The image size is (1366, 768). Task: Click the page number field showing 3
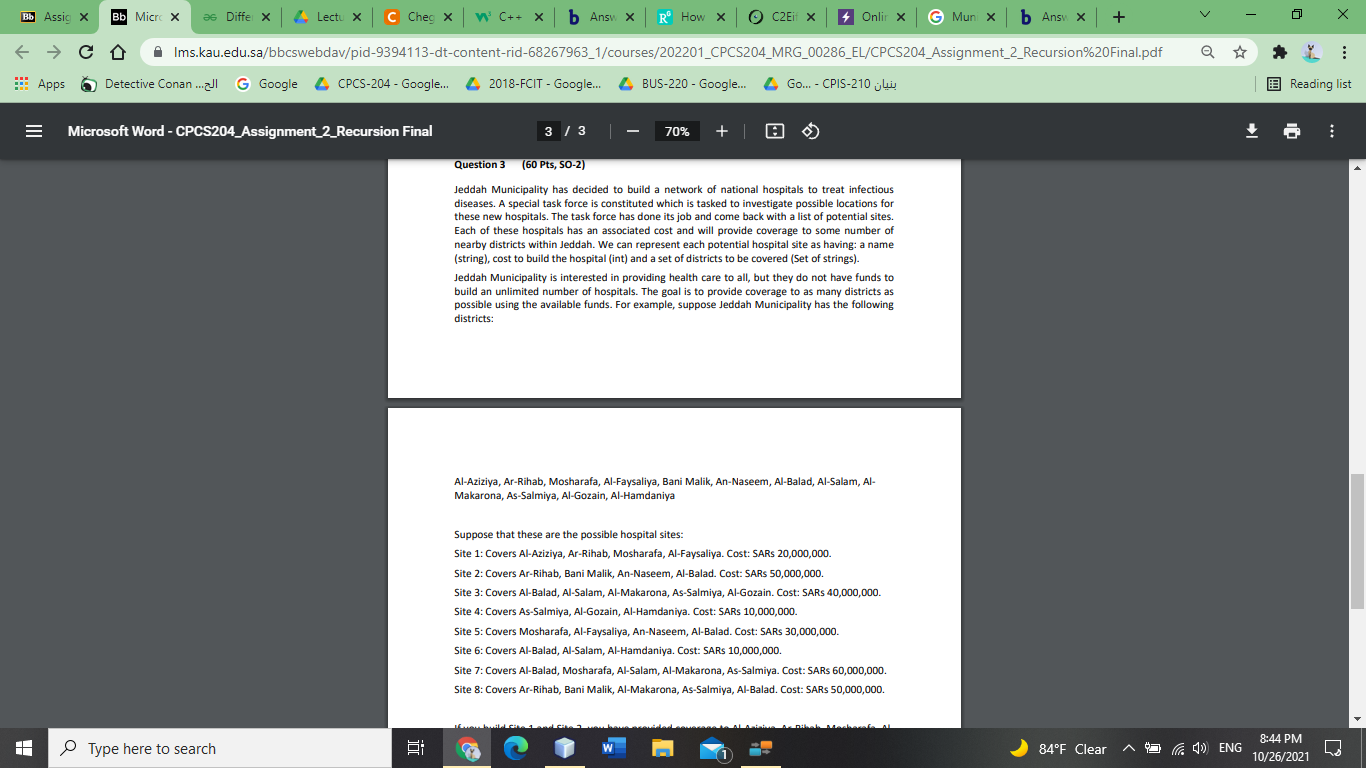548,131
